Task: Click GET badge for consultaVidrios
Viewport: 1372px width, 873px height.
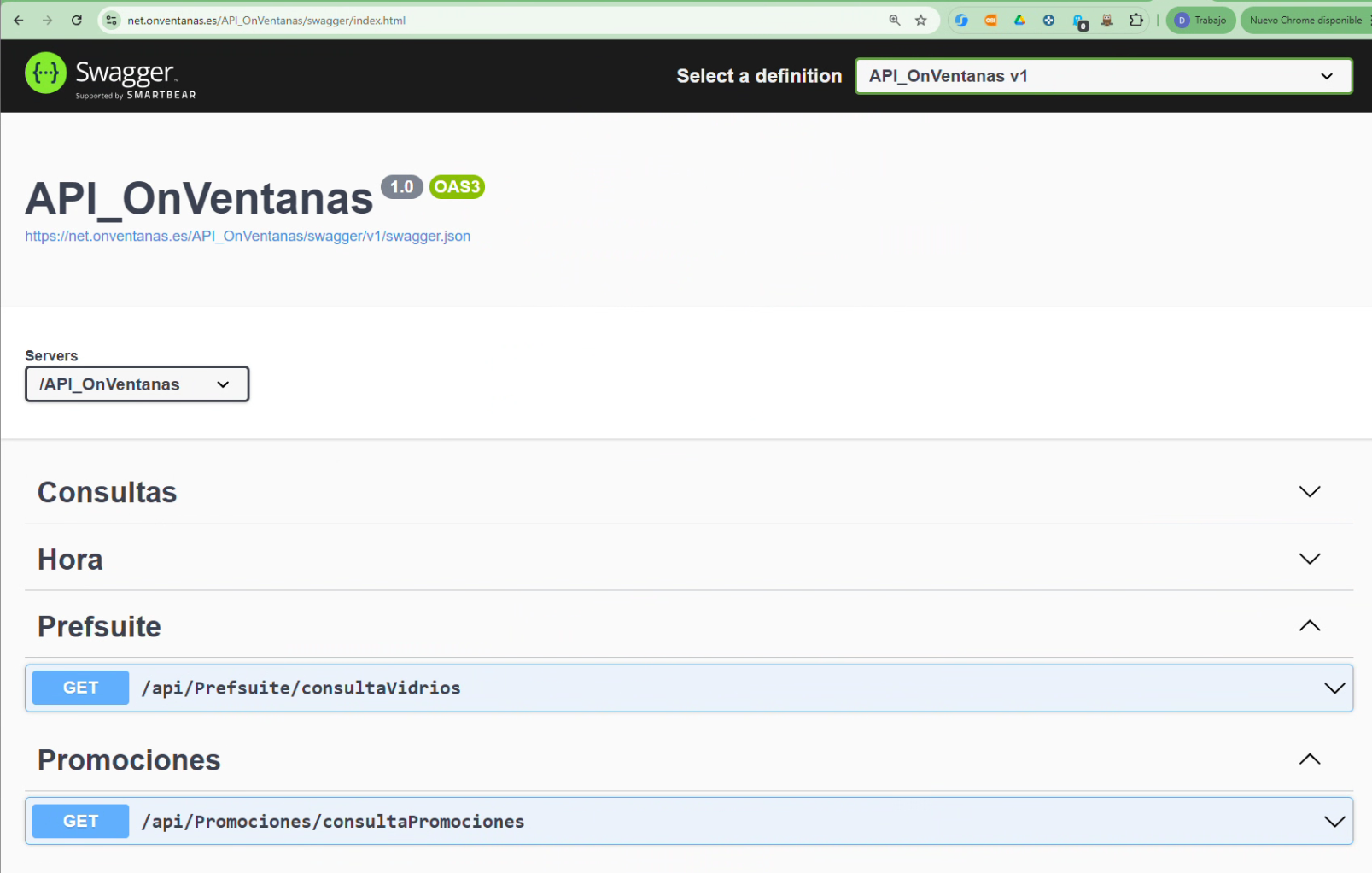Action: coord(80,688)
